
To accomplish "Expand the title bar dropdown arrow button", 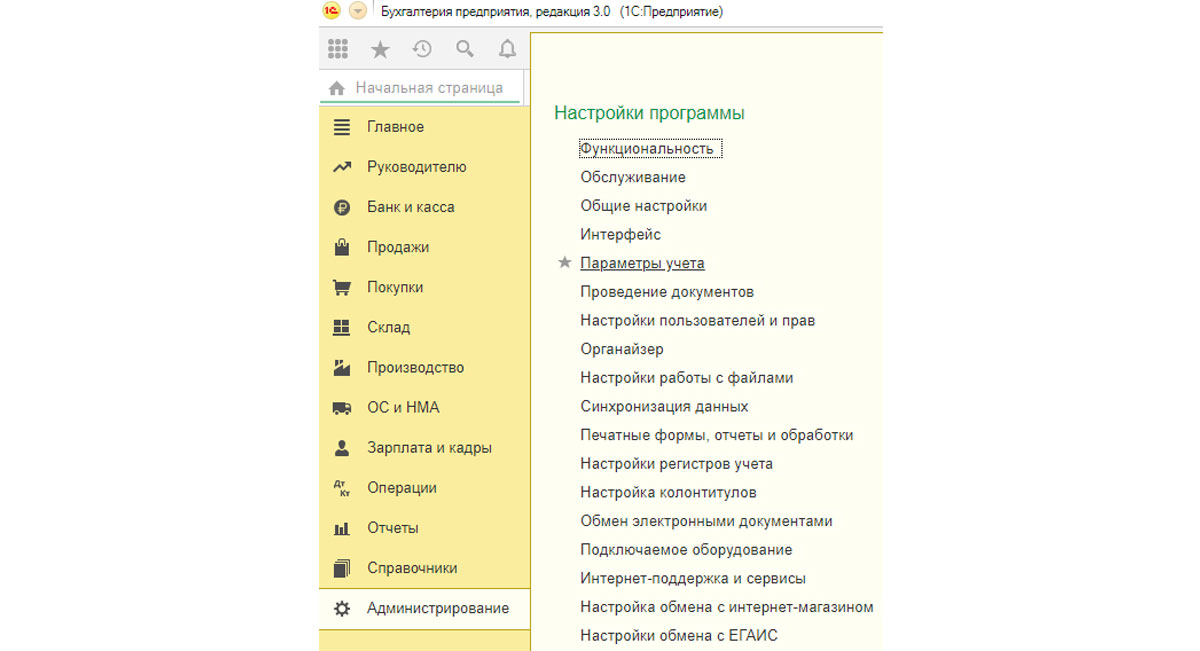I will tap(357, 11).
